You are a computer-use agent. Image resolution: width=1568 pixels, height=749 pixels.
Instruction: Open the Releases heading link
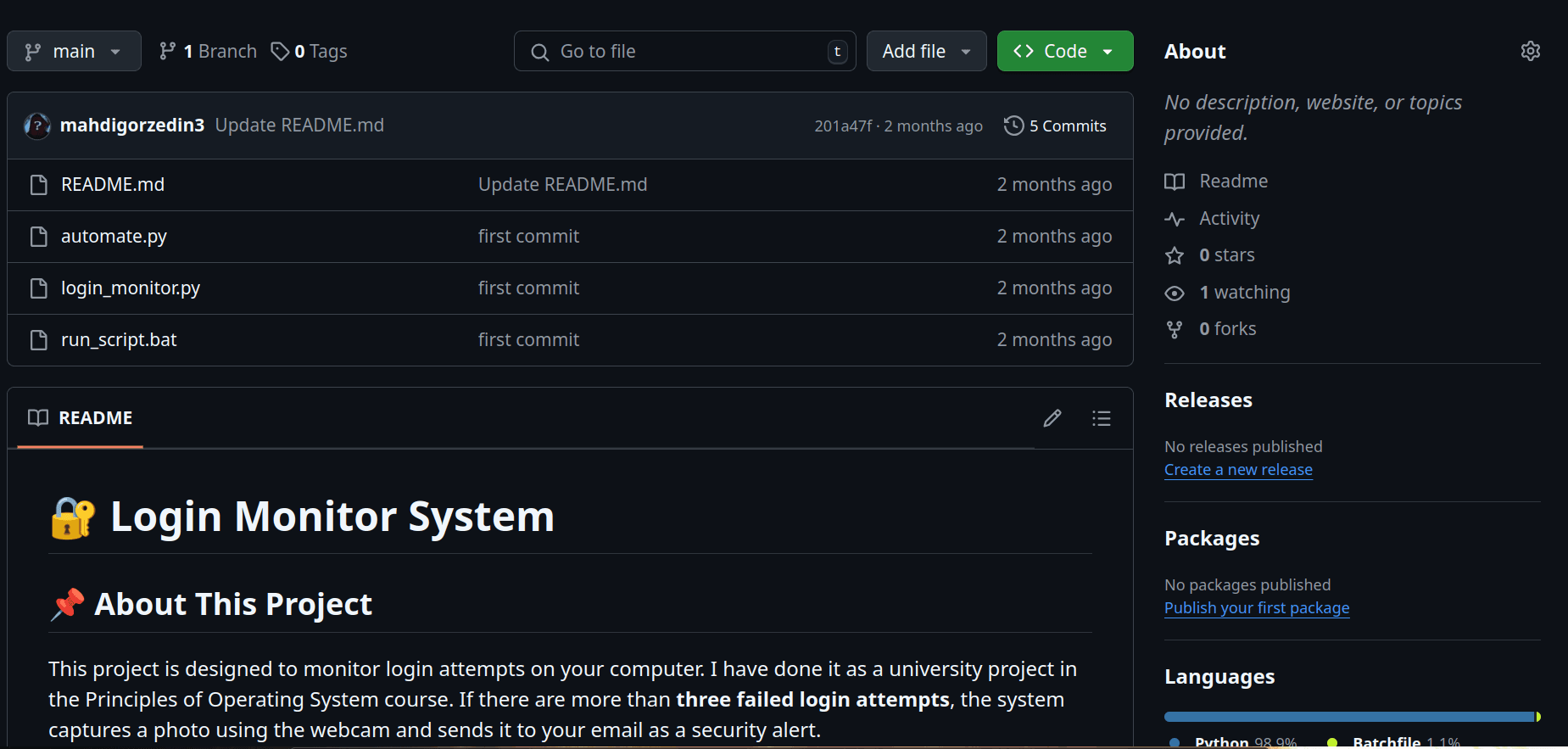click(x=1208, y=400)
